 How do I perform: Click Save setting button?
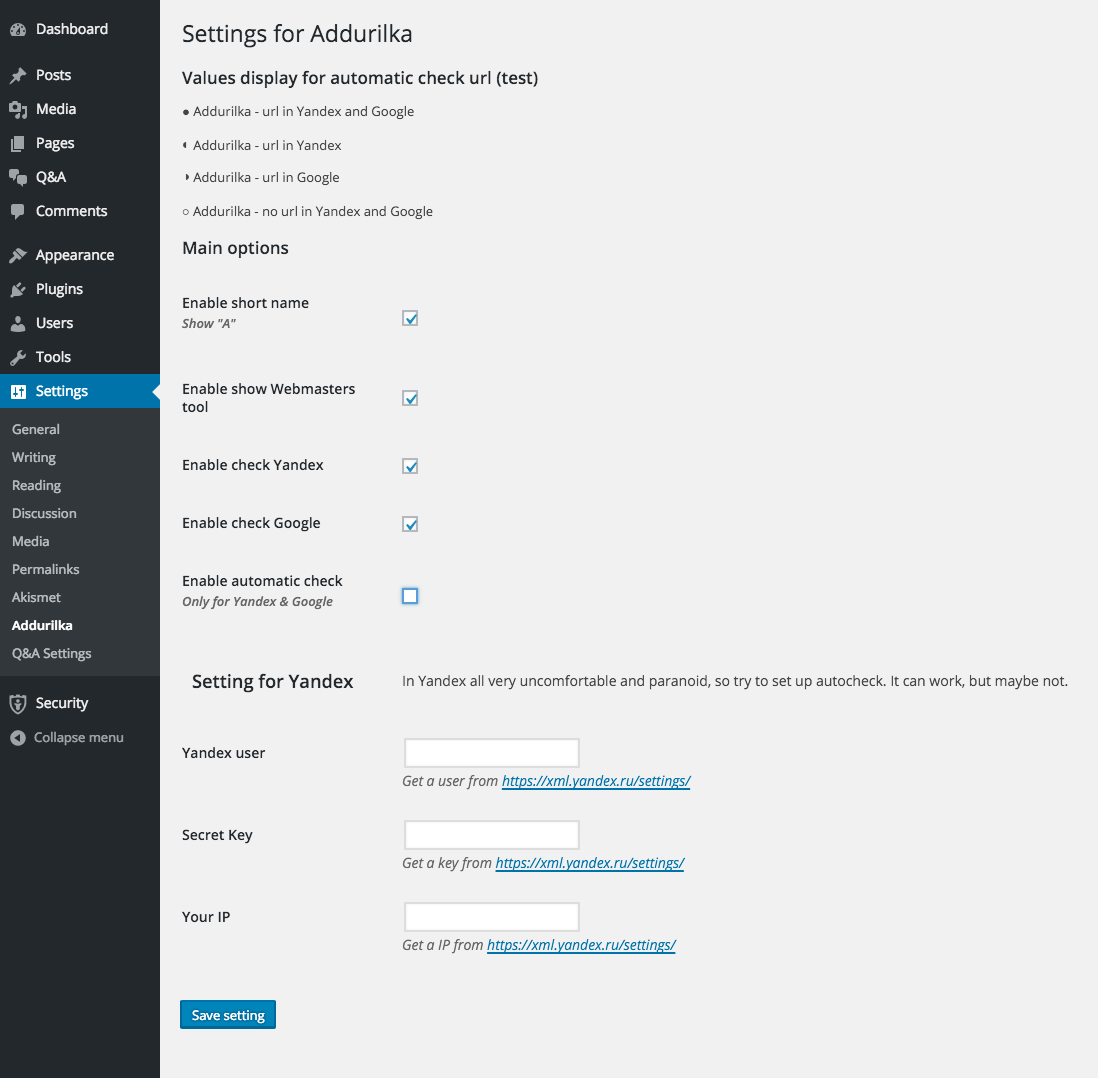pos(228,1015)
